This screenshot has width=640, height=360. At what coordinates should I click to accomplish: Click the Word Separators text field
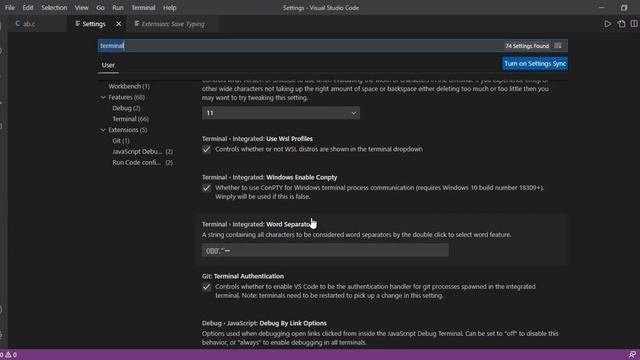pyautogui.click(x=325, y=251)
